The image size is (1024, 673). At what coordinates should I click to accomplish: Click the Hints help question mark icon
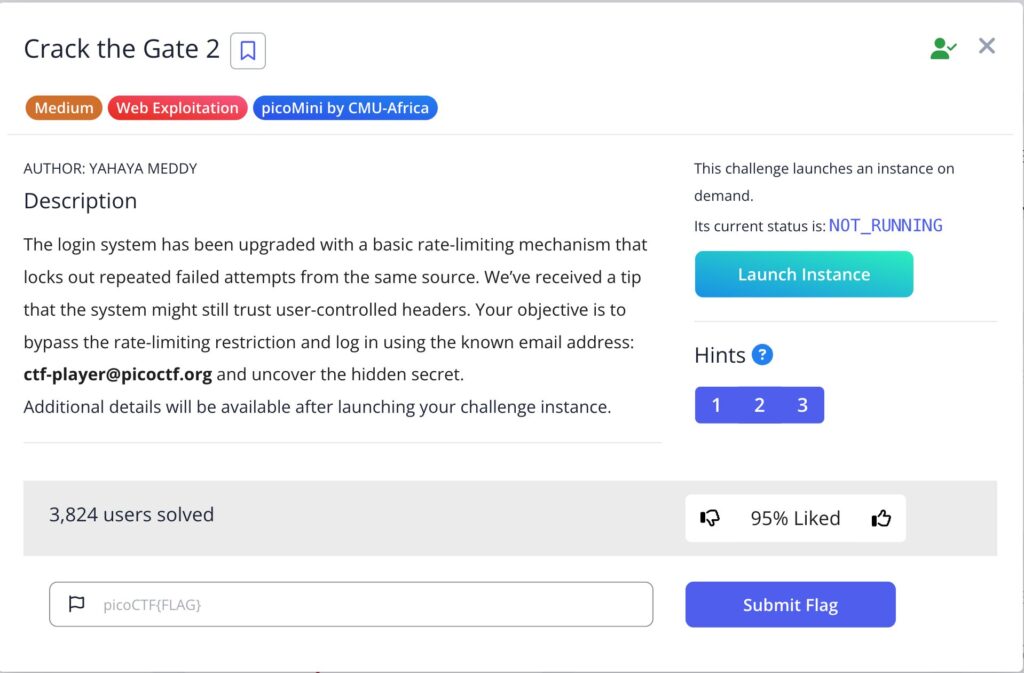point(762,354)
